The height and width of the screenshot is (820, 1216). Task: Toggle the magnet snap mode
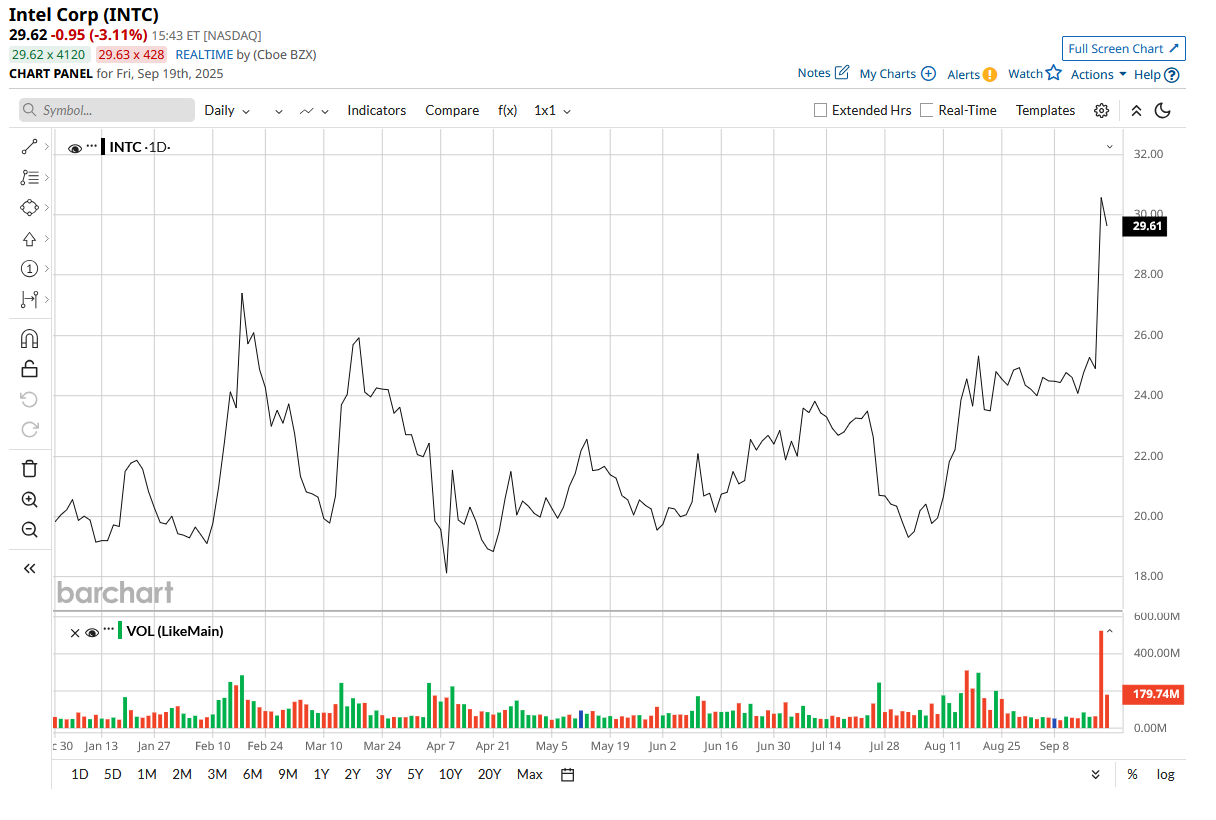[29, 338]
